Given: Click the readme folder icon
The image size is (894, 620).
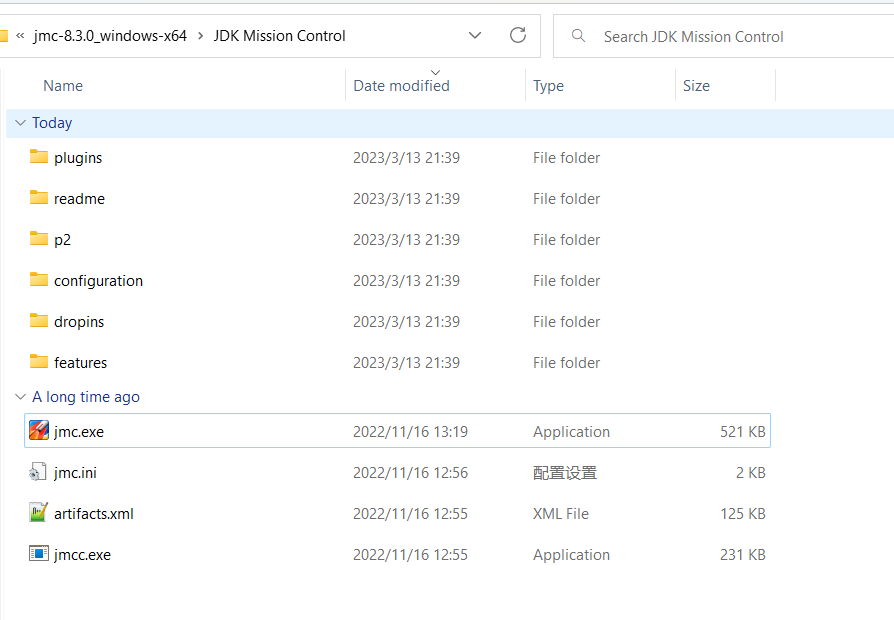Looking at the screenshot, I should click(x=39, y=197).
